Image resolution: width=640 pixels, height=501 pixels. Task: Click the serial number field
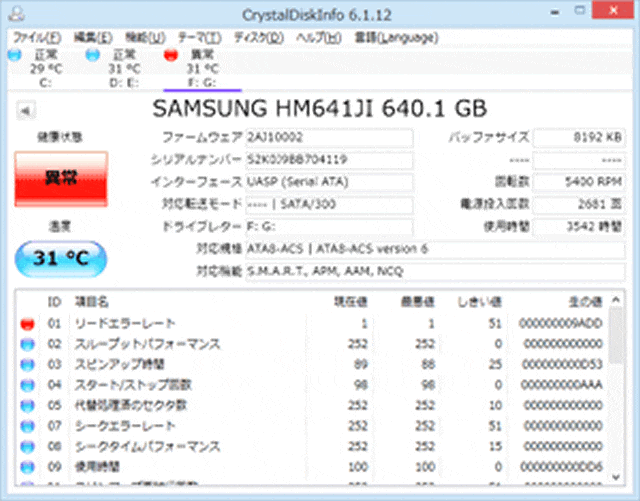329,160
